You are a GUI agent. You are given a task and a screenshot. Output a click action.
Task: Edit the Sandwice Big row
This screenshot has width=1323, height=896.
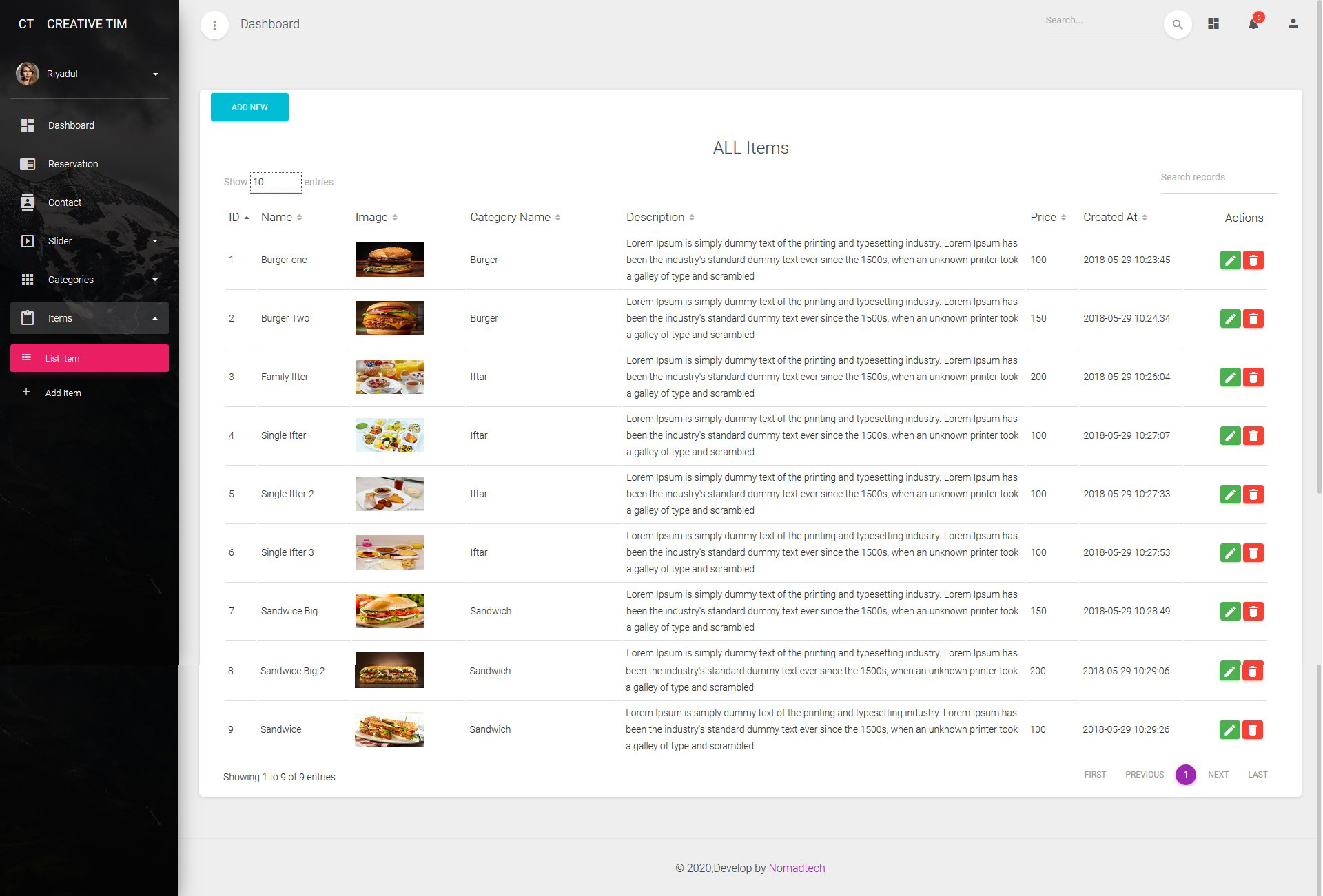(1230, 612)
